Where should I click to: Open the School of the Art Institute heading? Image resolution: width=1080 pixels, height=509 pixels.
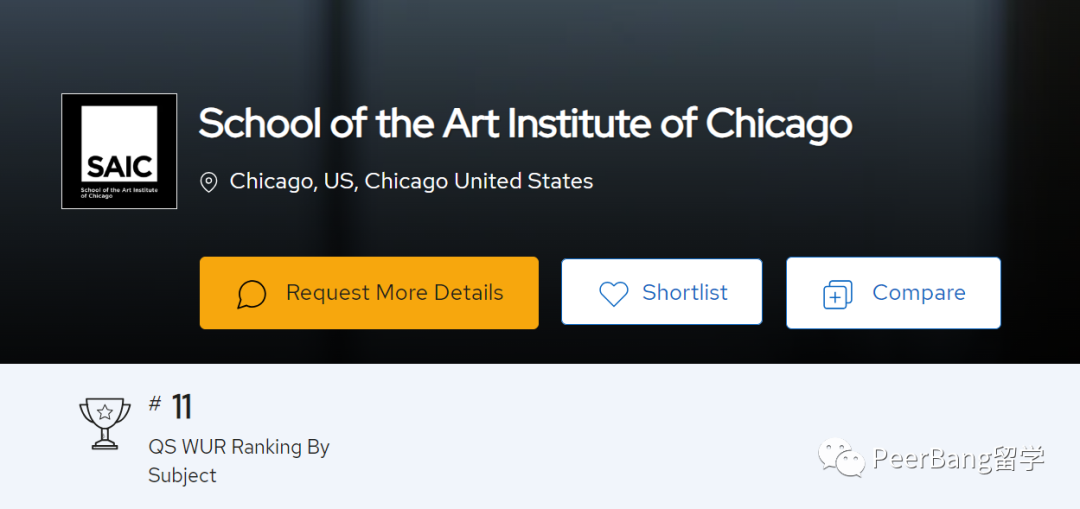pos(526,123)
